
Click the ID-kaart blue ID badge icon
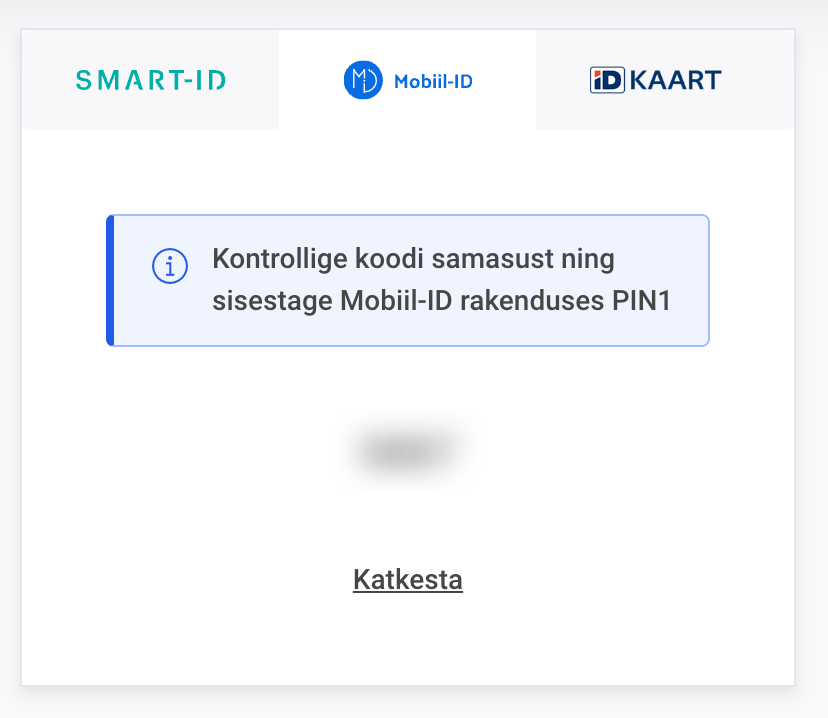(x=607, y=80)
